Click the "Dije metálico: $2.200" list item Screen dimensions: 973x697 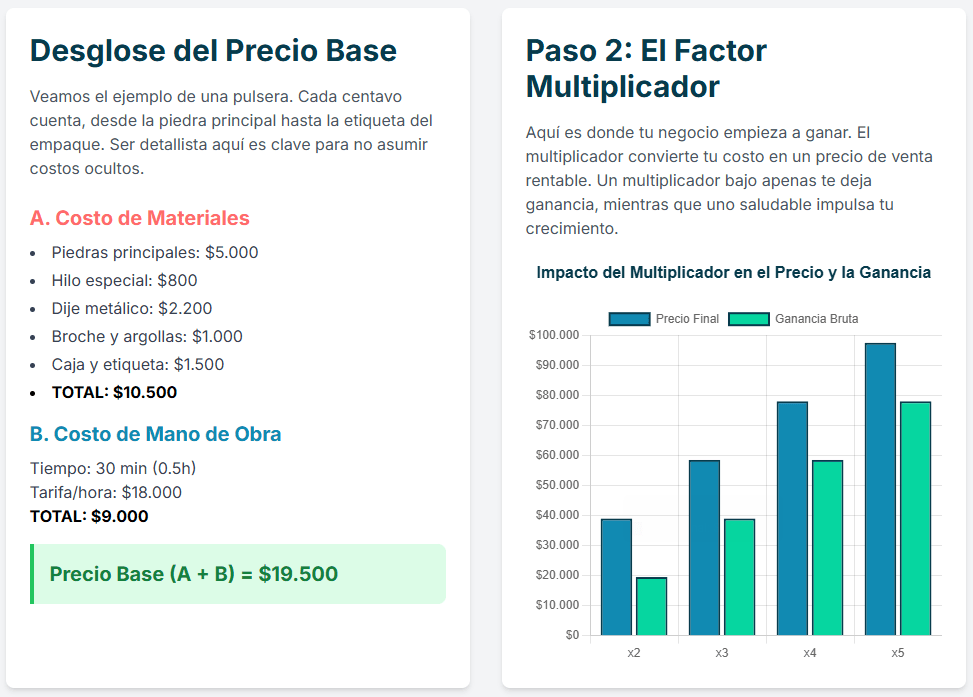coord(132,308)
